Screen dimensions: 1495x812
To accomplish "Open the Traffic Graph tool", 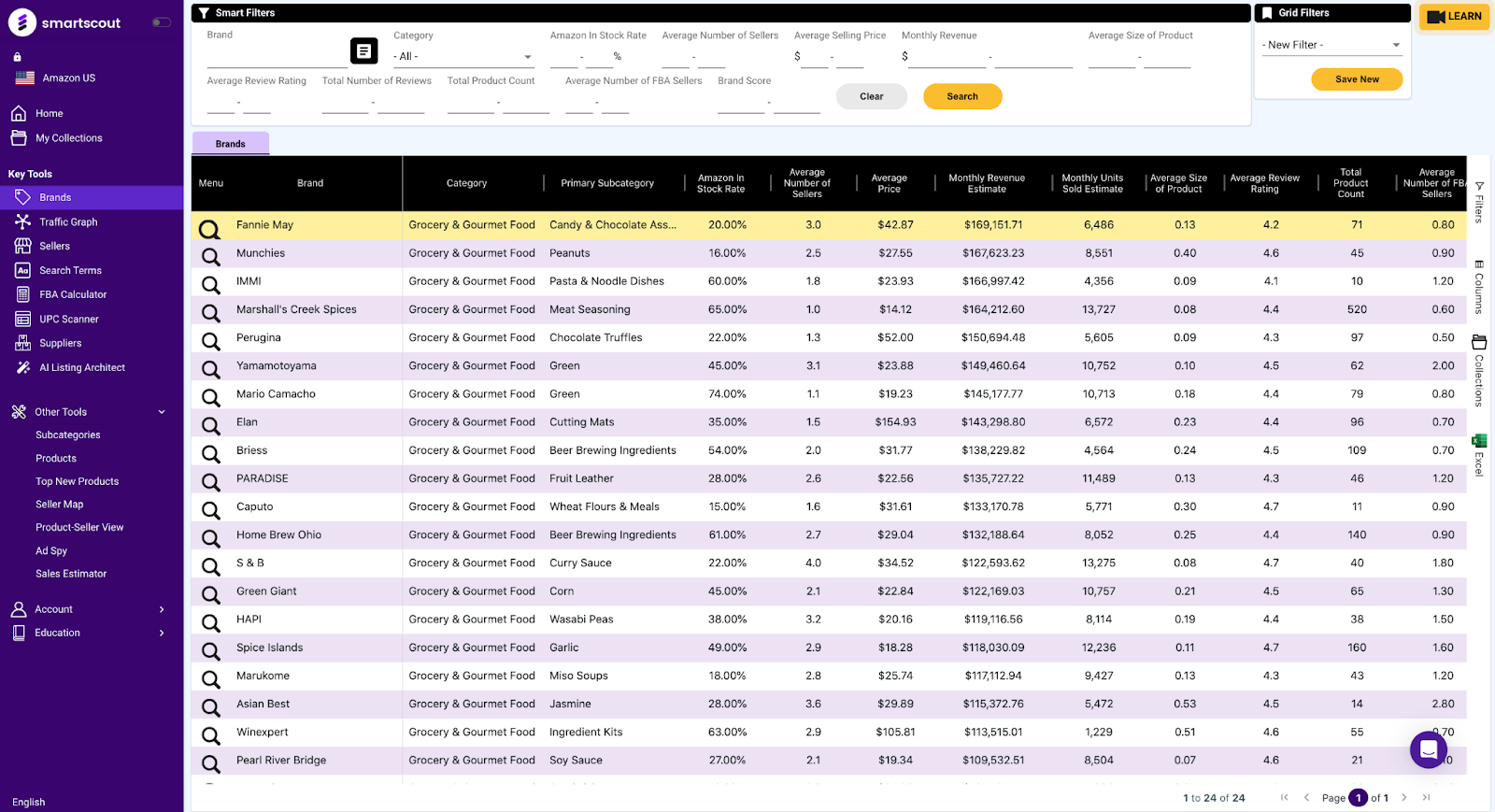I will (x=68, y=222).
